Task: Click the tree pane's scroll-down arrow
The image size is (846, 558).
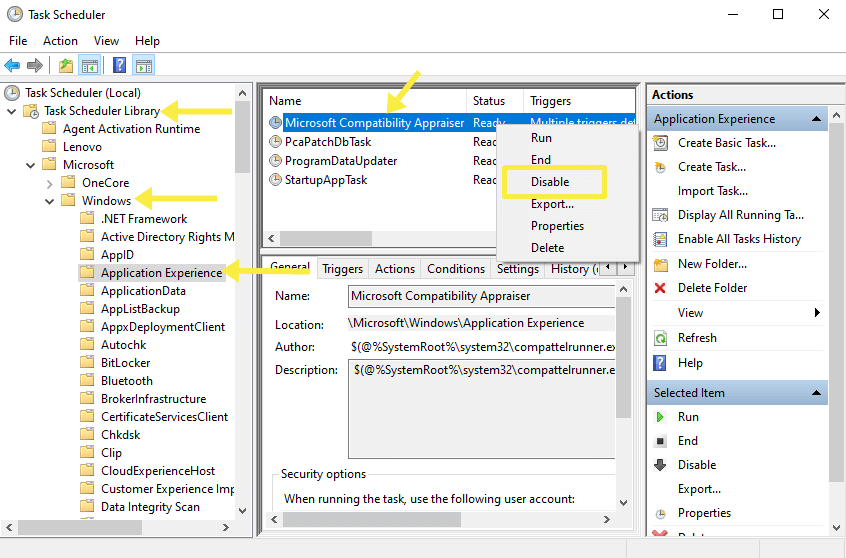Action: click(242, 511)
